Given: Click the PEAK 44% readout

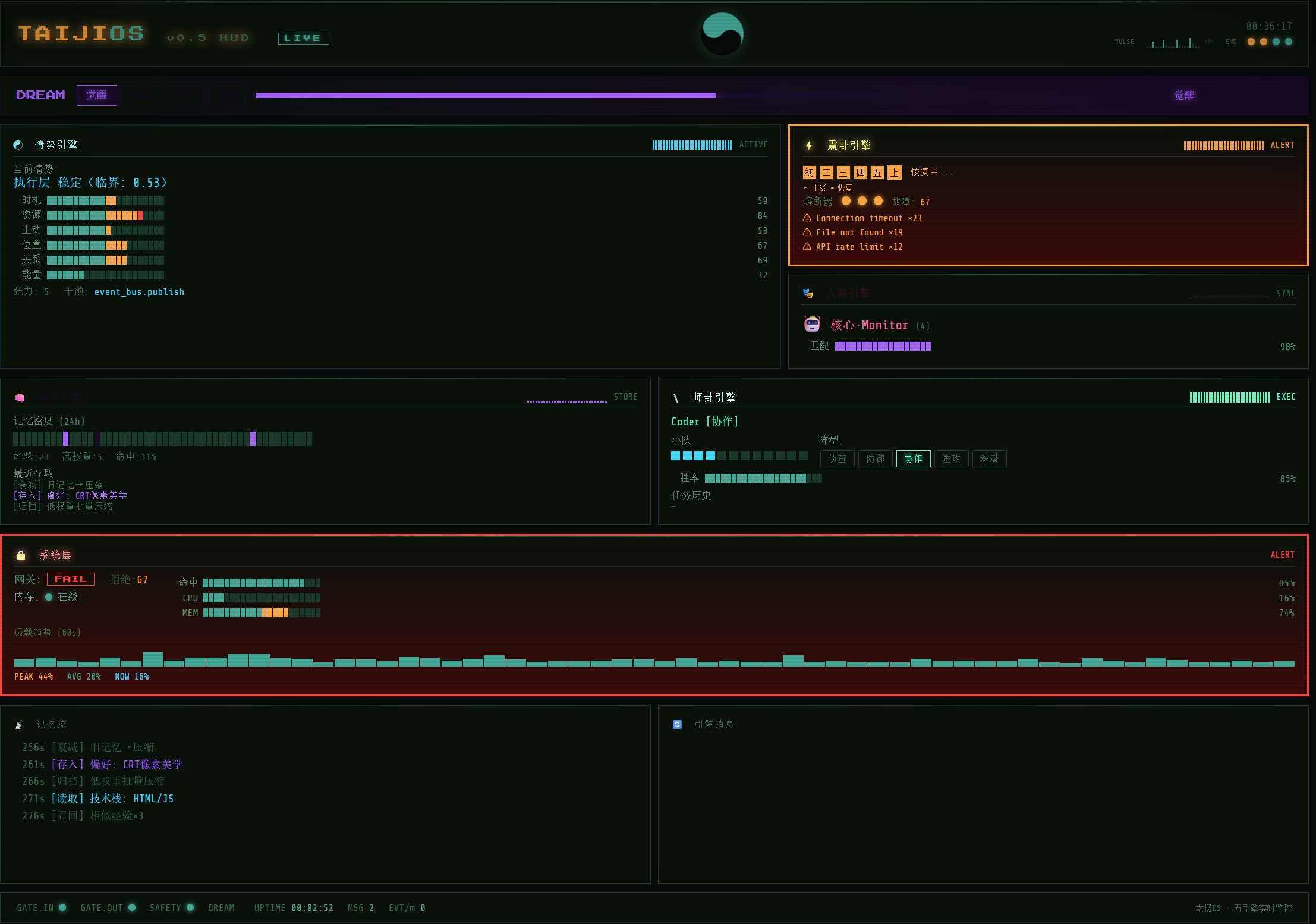Looking at the screenshot, I should pos(34,677).
